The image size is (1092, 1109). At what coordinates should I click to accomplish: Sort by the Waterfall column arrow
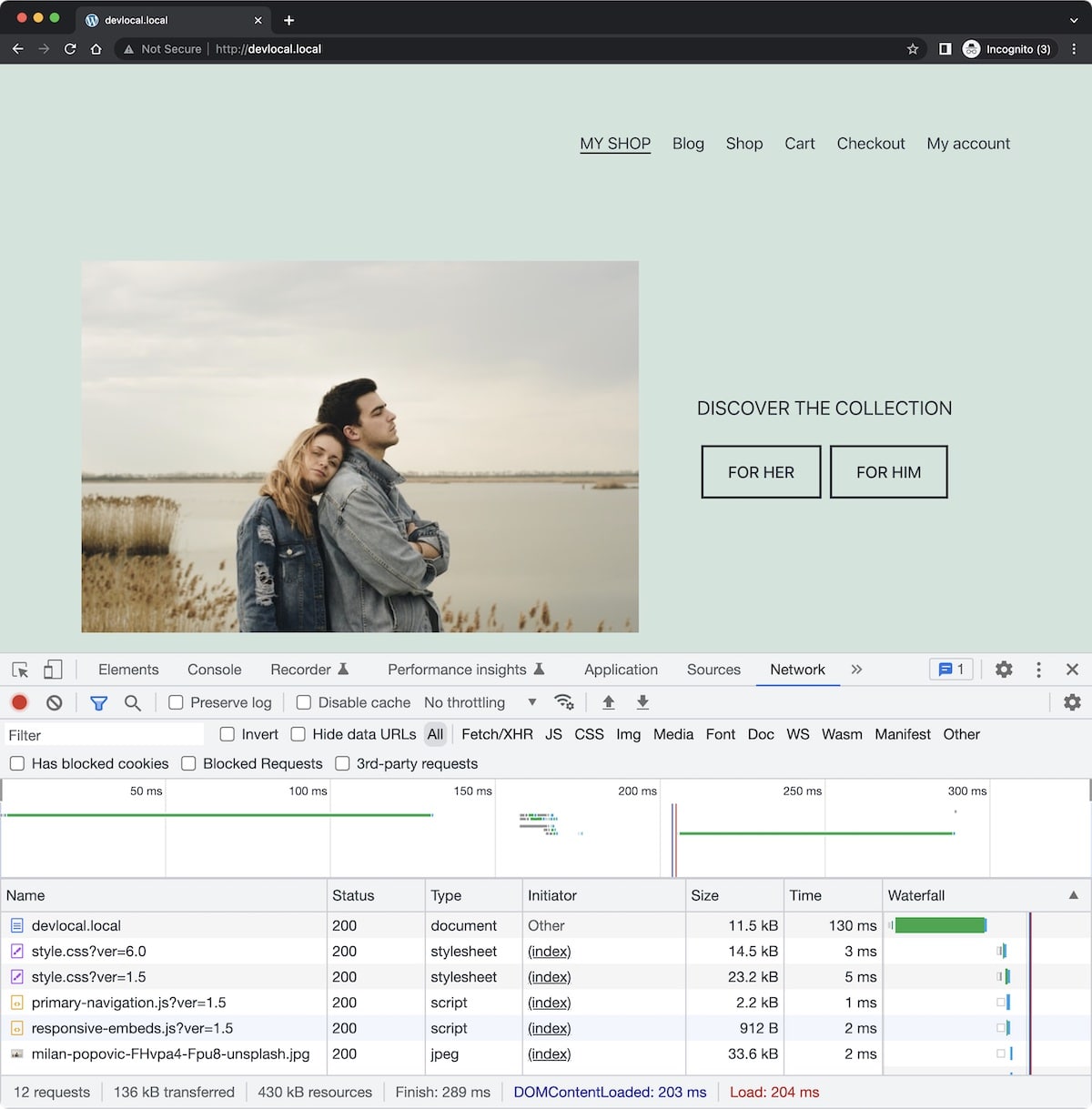click(x=1074, y=895)
